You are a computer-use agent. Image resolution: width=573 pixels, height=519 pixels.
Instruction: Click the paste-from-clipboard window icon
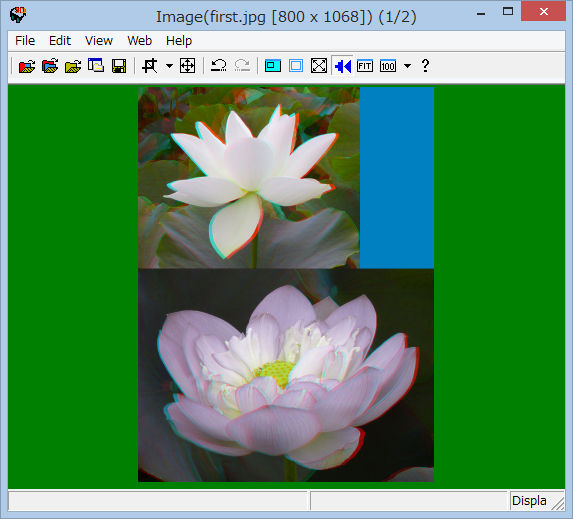click(96, 66)
